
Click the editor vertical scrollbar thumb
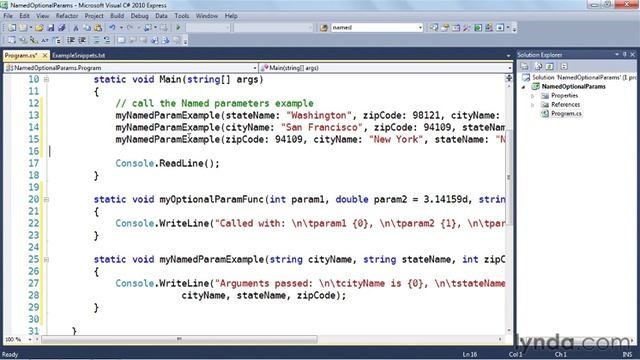pos(509,178)
